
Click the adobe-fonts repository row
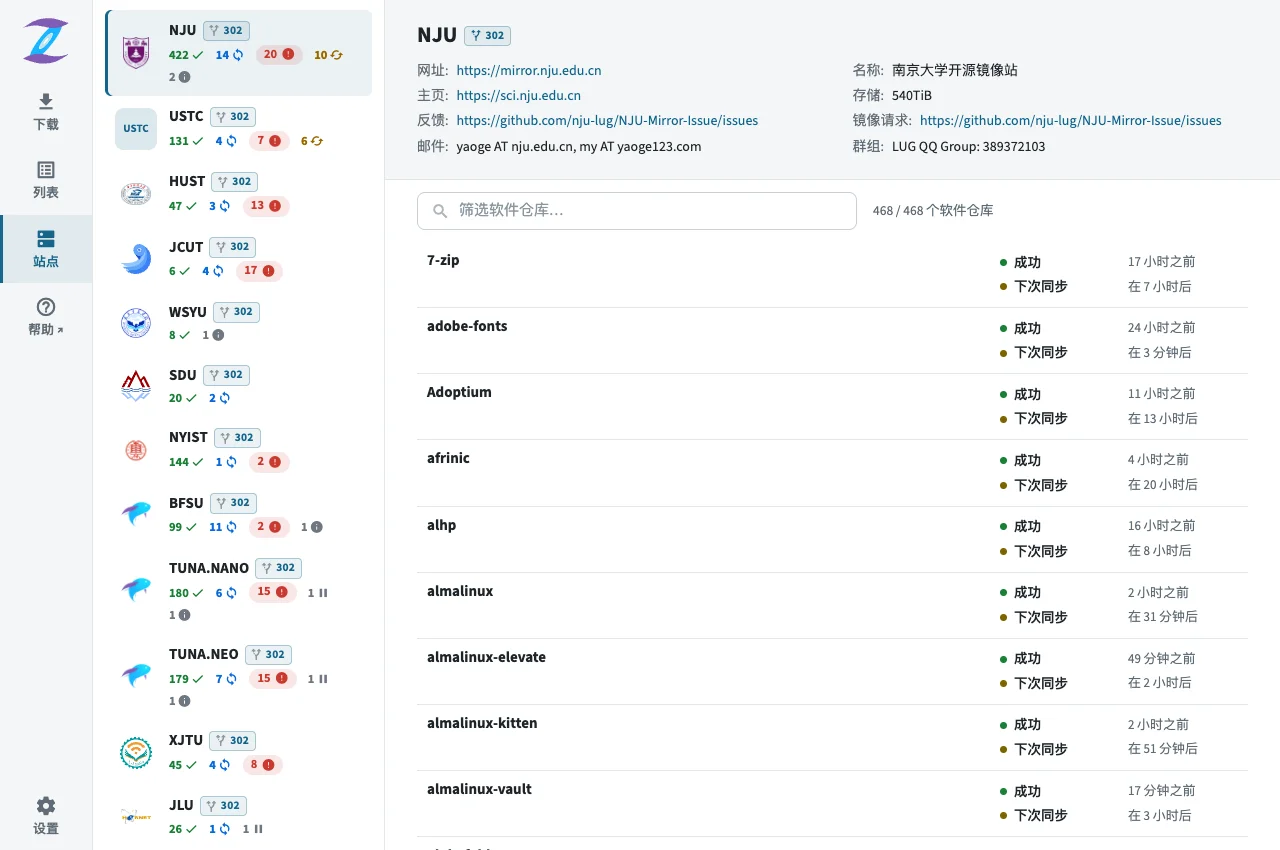[x=832, y=340]
